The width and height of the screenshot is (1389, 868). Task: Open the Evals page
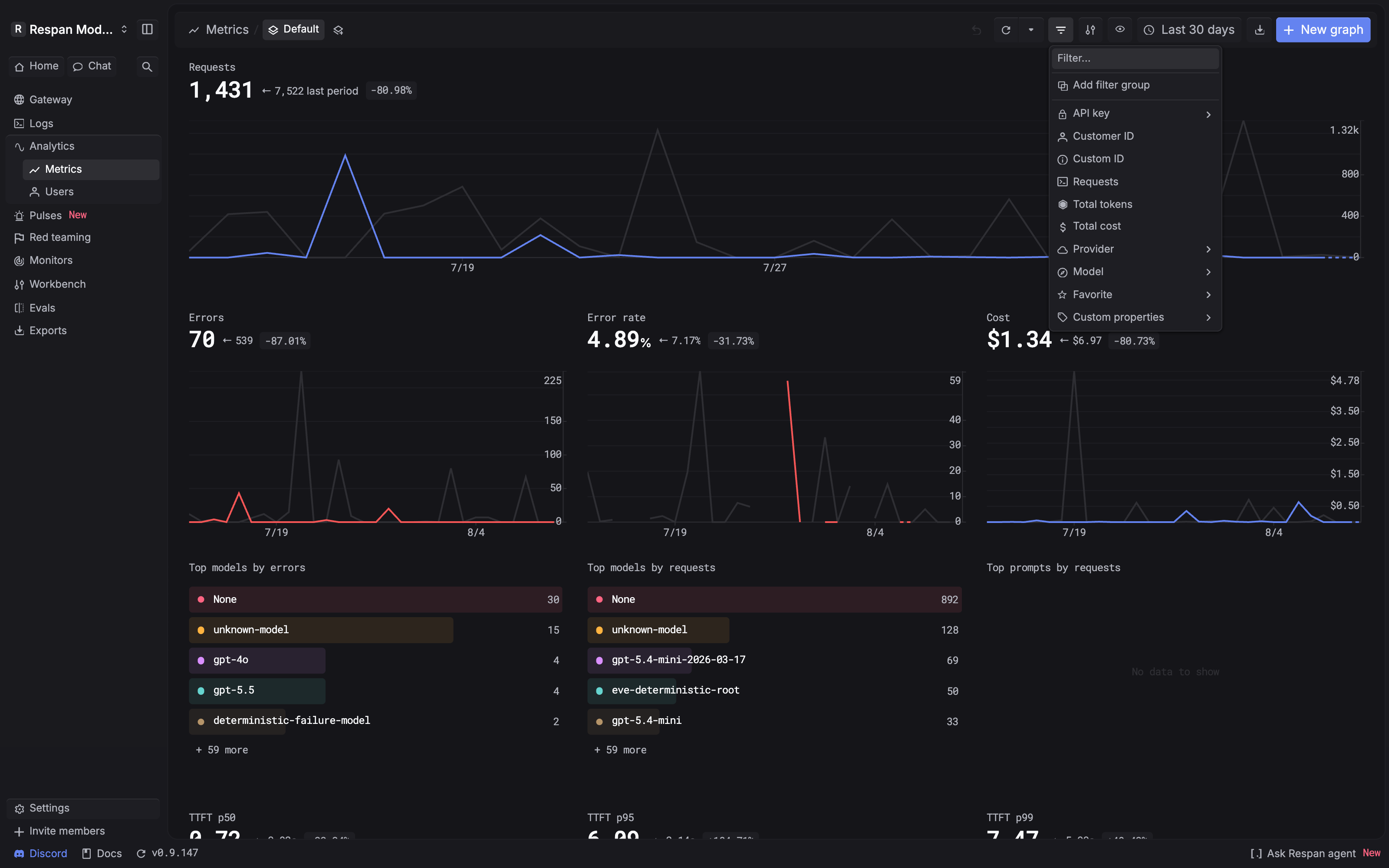tap(83, 308)
